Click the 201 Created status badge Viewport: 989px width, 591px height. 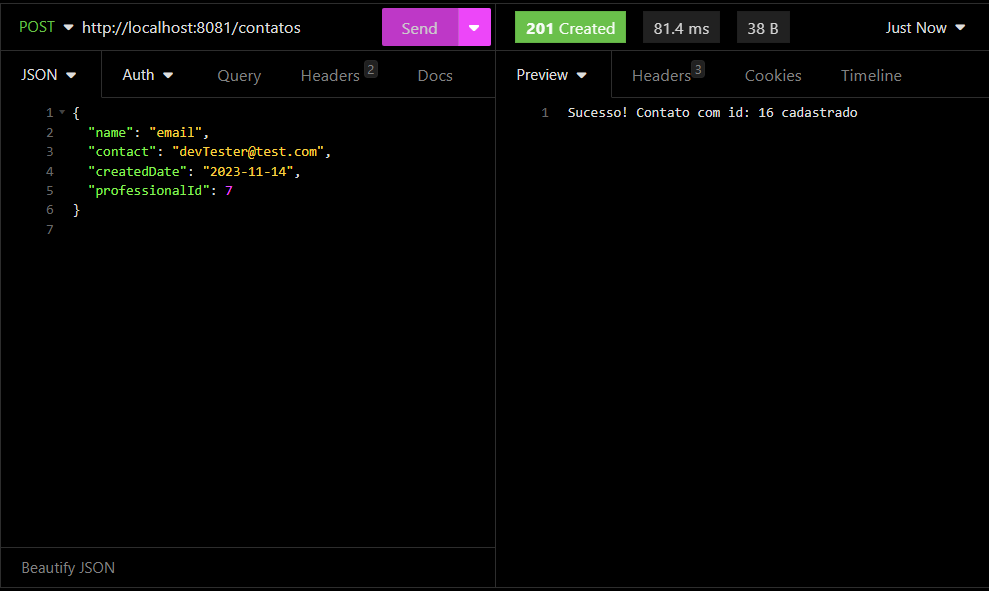tap(570, 27)
